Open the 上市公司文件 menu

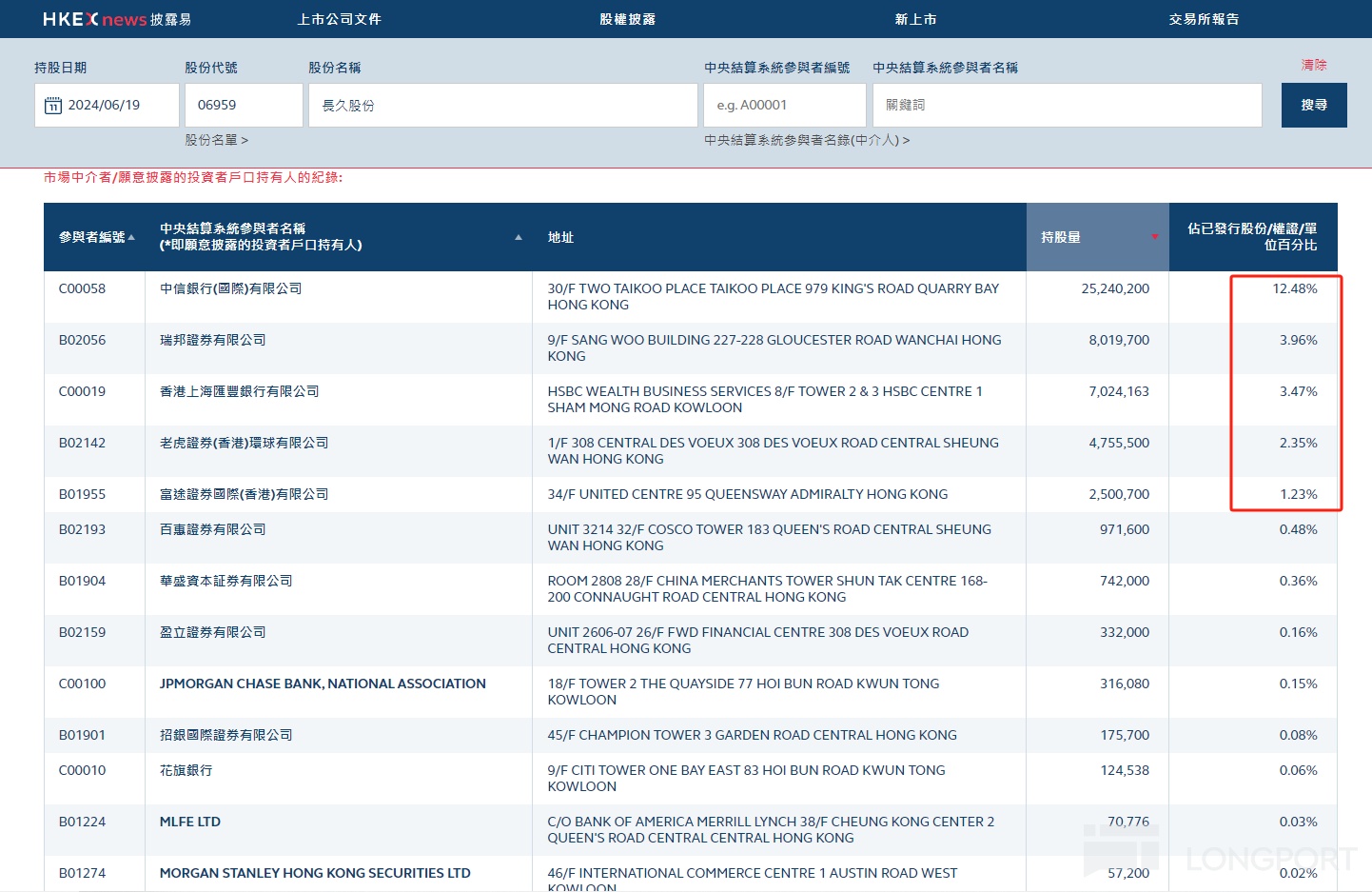point(339,19)
